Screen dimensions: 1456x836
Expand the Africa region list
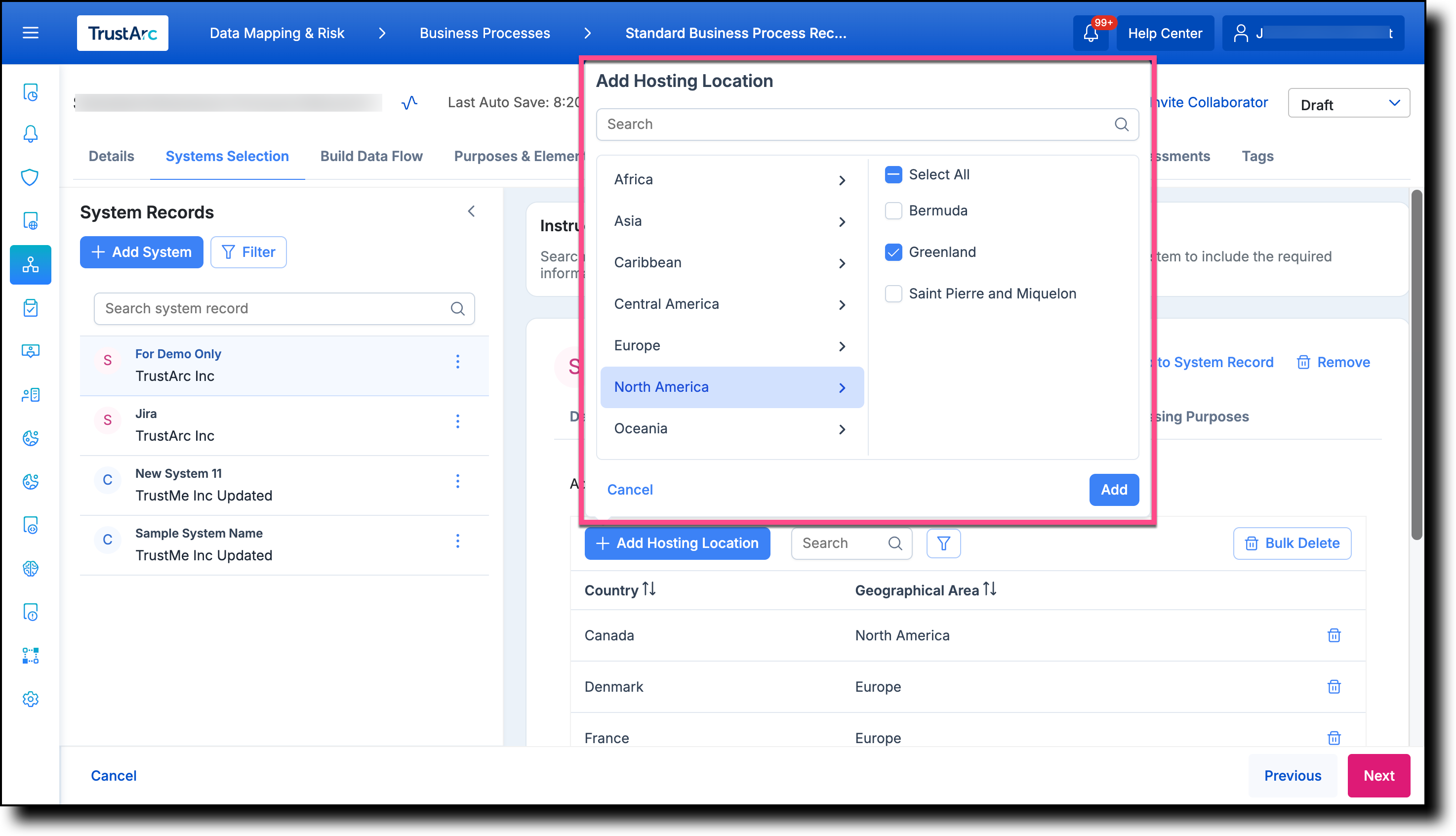[x=842, y=180]
